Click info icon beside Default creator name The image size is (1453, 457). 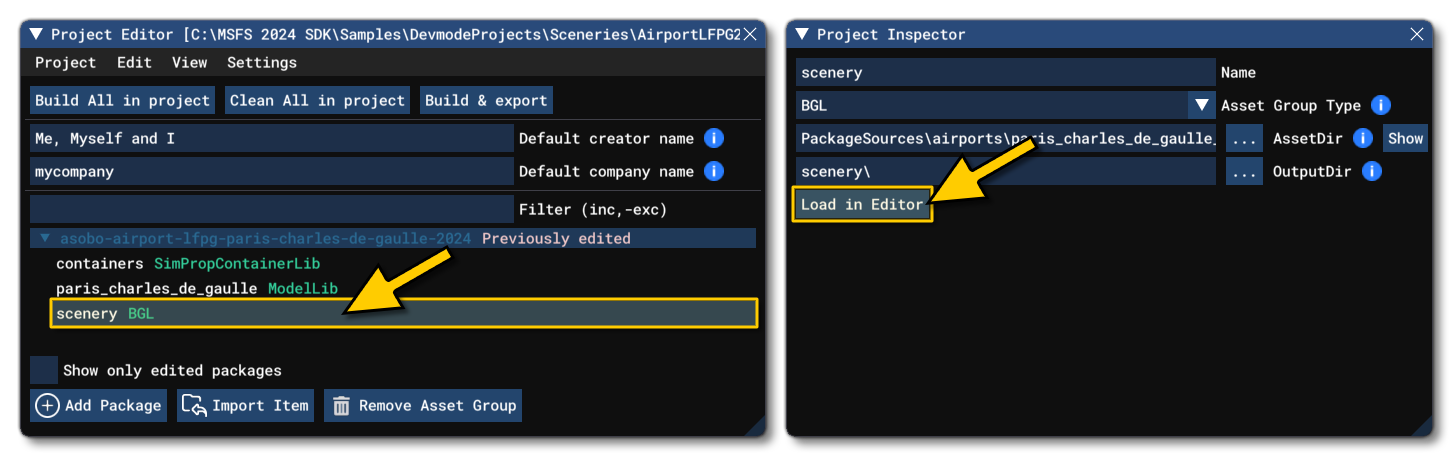coord(713,139)
